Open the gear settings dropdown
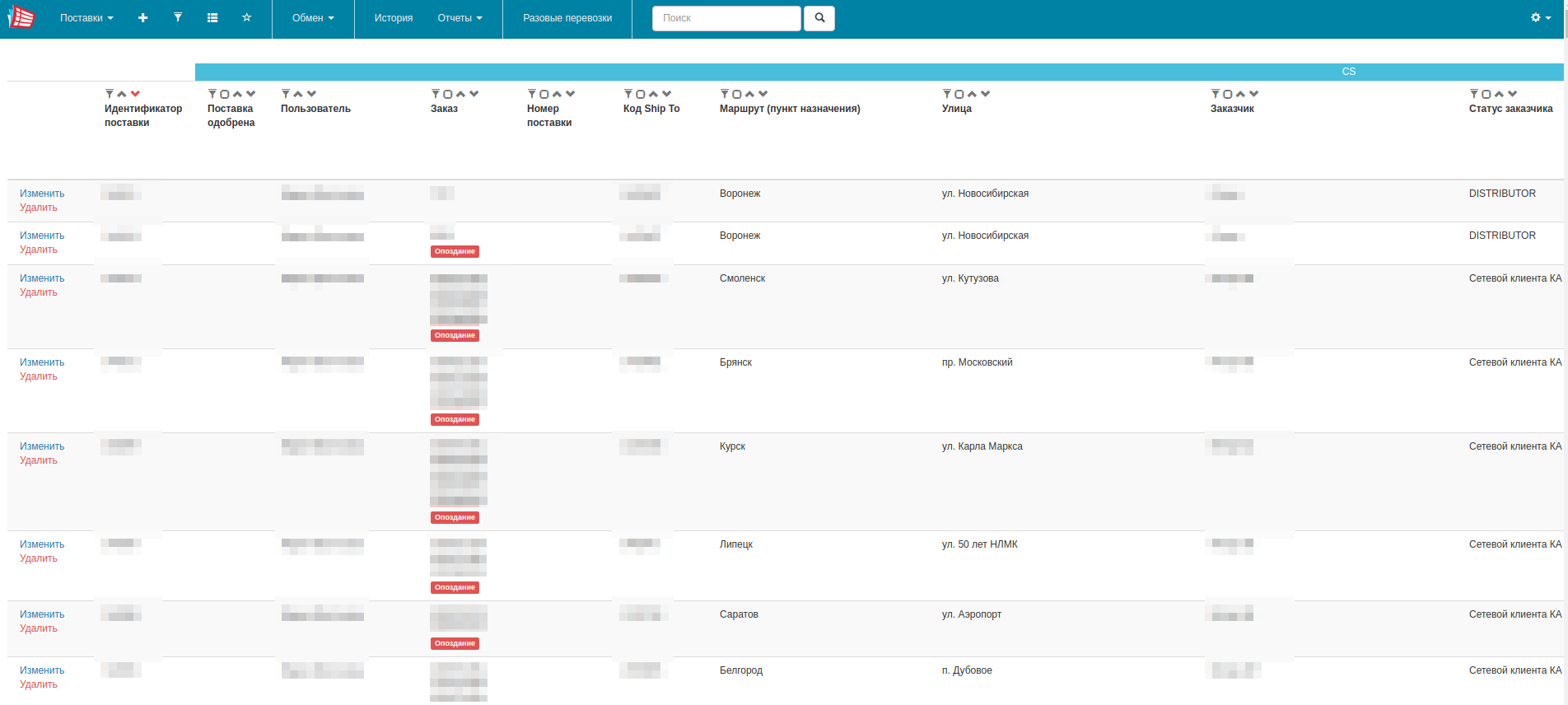Image resolution: width=1568 pixels, height=705 pixels. (x=1540, y=18)
